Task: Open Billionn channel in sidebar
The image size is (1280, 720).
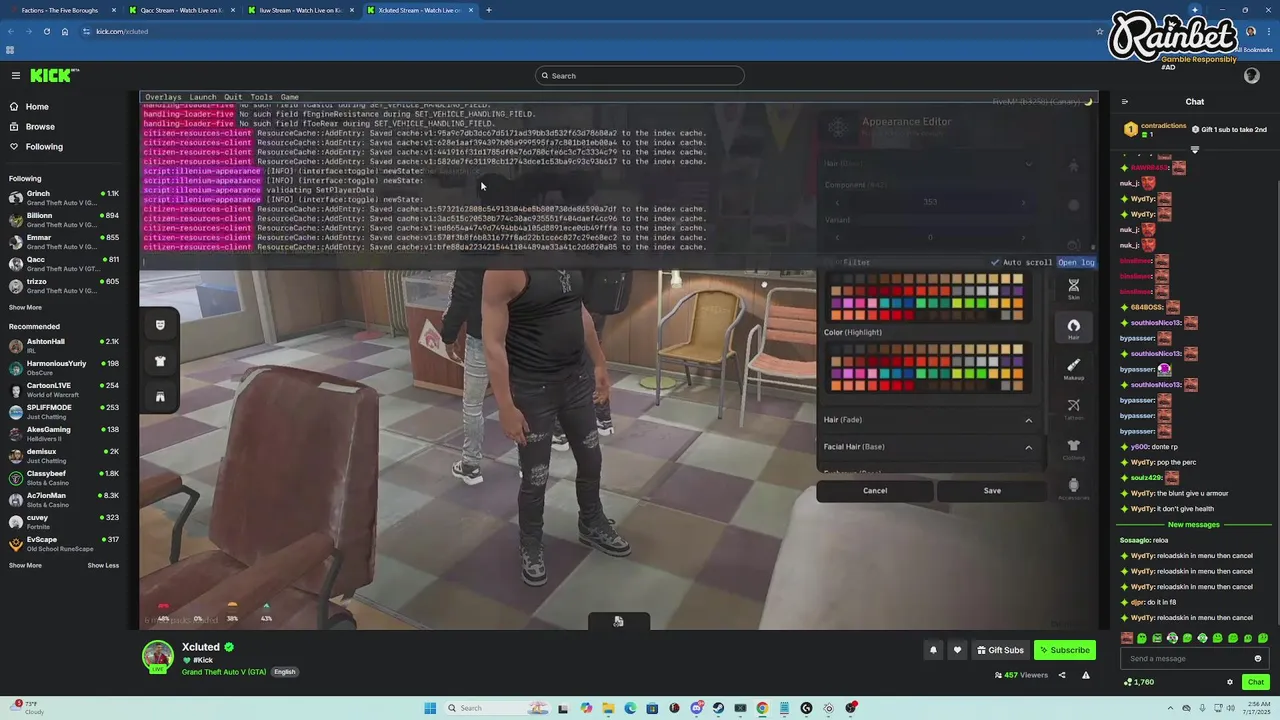Action: (x=62, y=219)
